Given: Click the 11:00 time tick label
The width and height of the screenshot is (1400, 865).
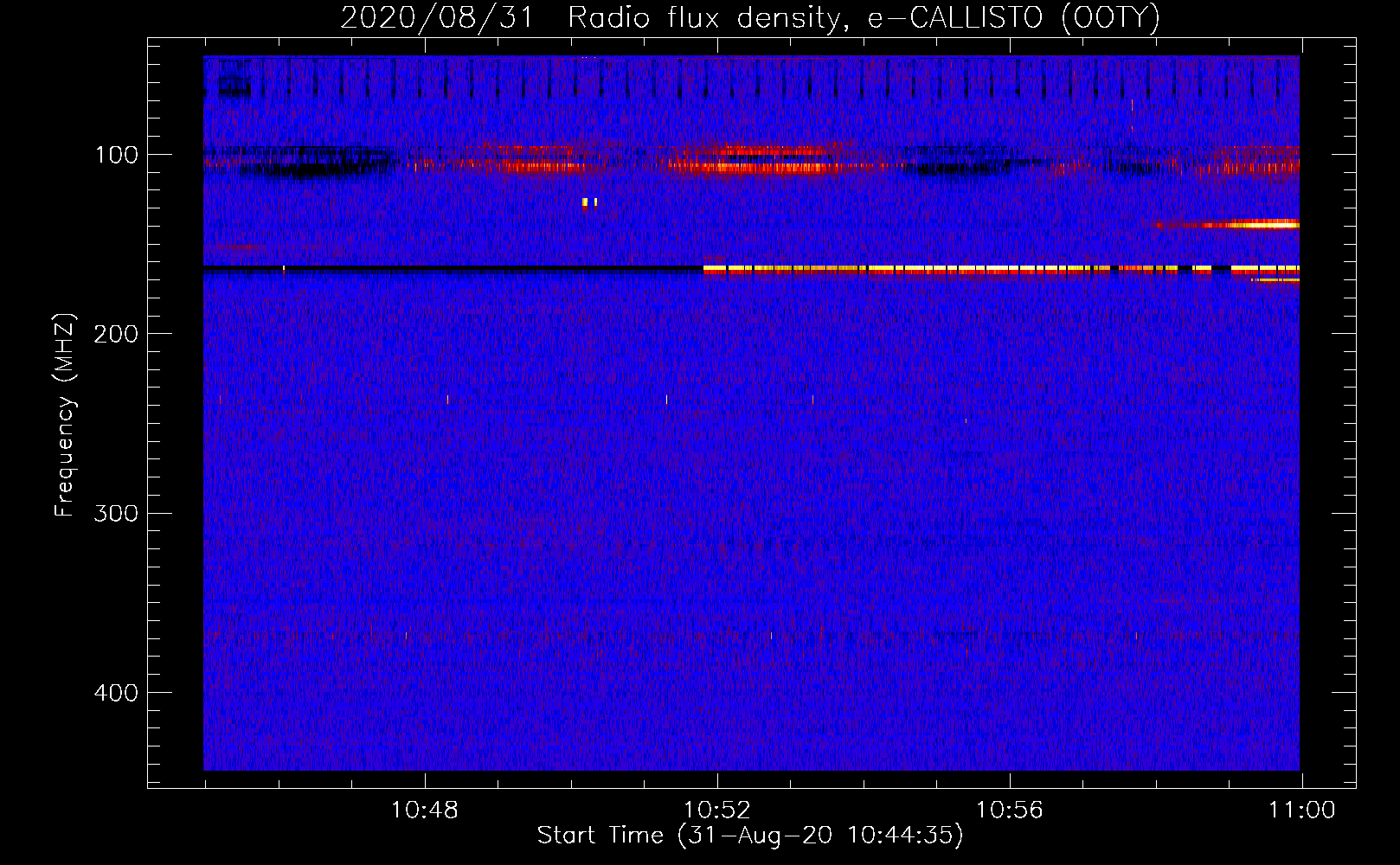Looking at the screenshot, I should click(x=1302, y=811).
